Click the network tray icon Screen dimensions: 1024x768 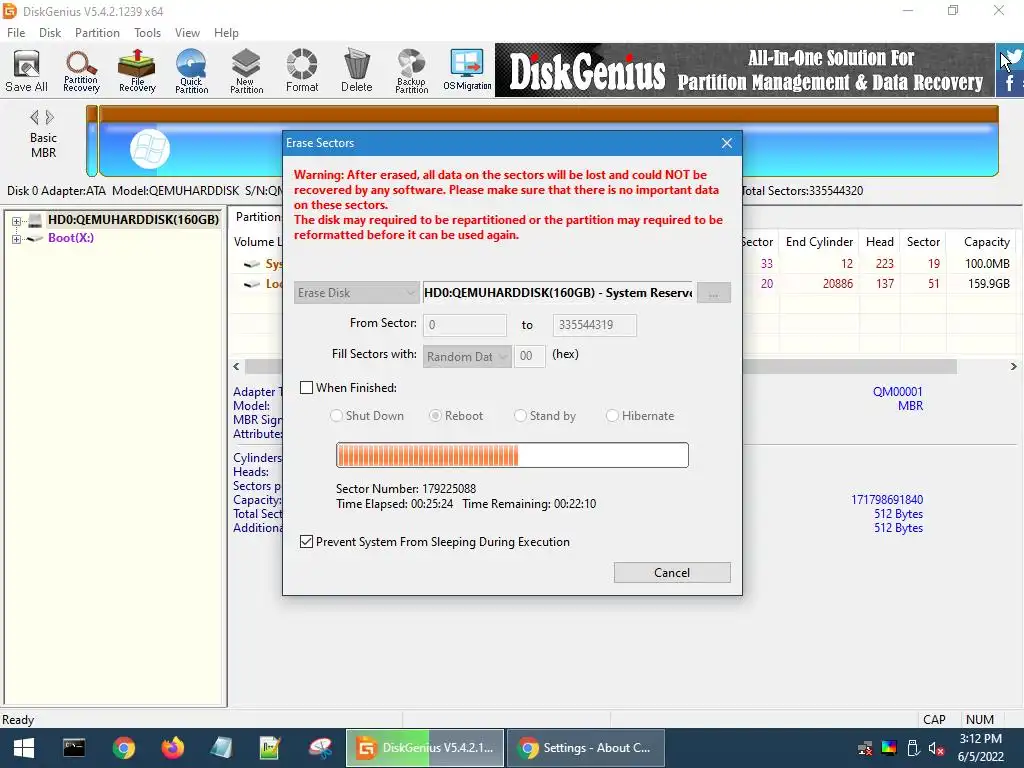point(865,748)
